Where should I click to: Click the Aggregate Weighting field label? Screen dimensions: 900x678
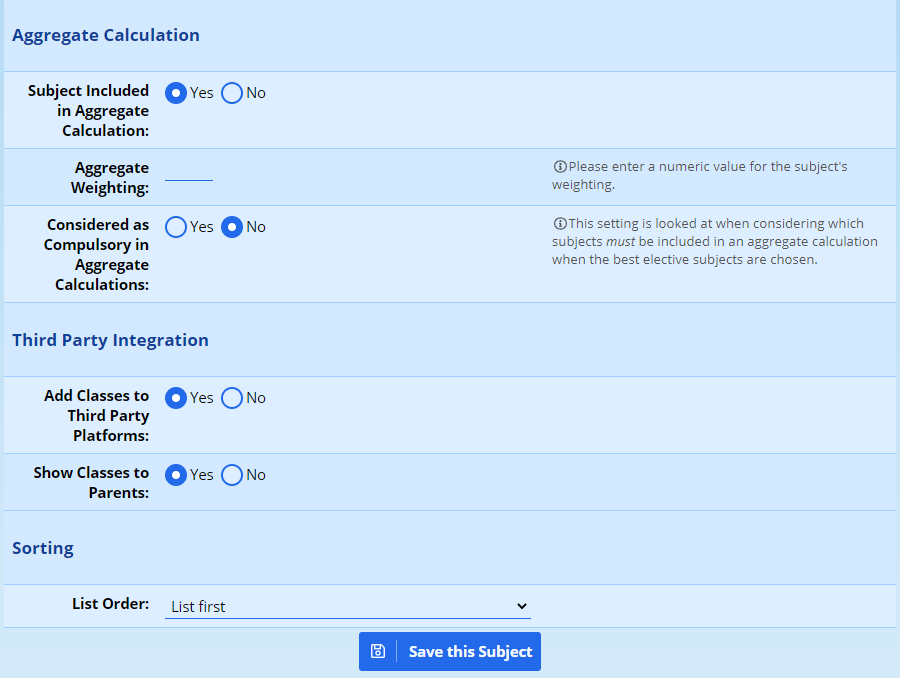click(110, 178)
